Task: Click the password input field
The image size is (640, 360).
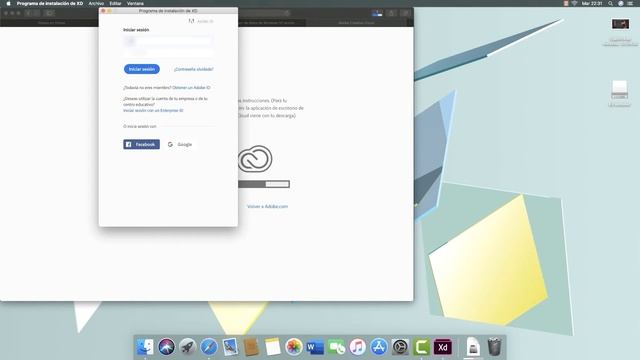Action: click(168, 53)
